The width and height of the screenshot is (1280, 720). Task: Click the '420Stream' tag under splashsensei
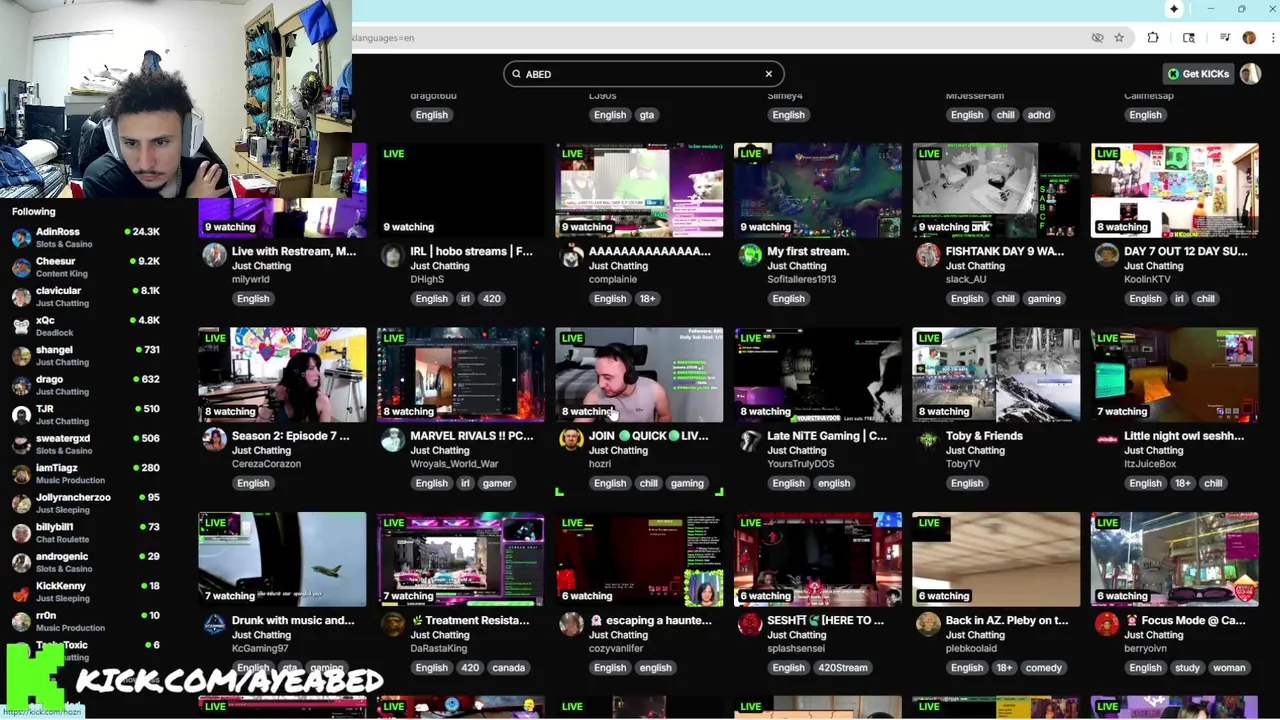click(x=842, y=668)
